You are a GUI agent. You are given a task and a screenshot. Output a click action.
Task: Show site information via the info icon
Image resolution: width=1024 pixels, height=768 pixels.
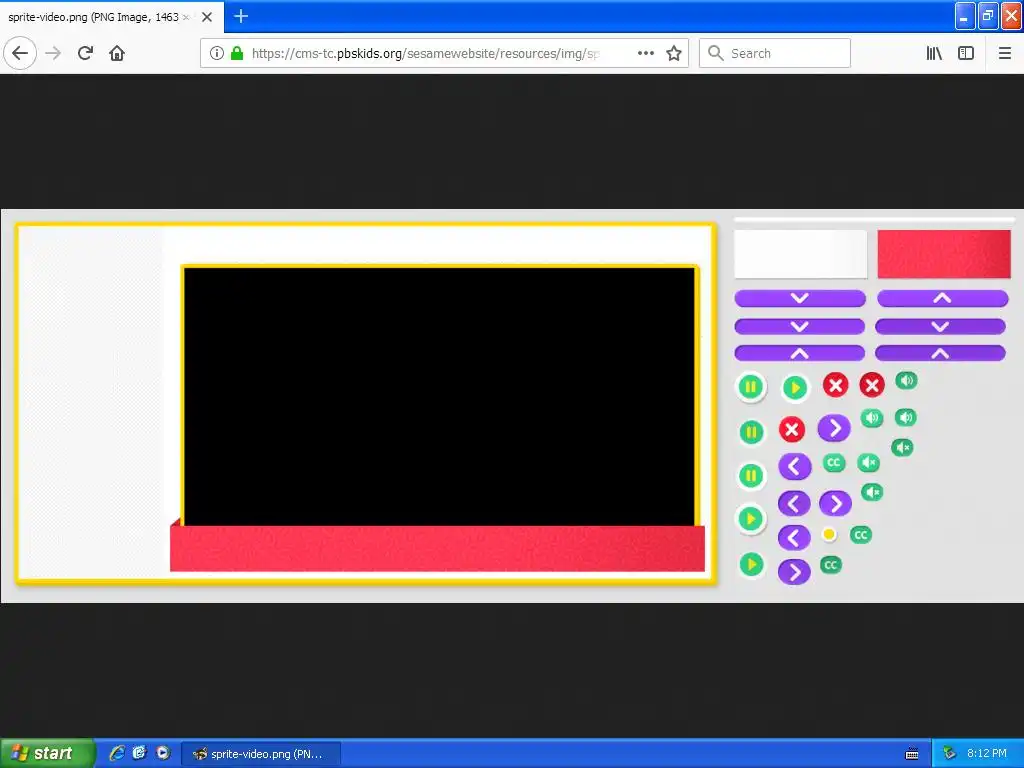click(217, 54)
